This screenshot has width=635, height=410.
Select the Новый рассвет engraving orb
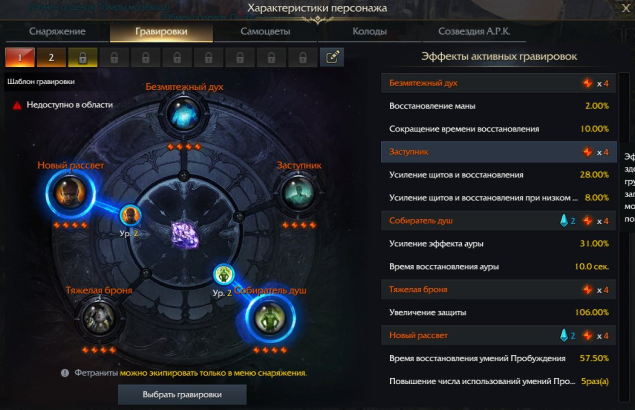pos(70,193)
